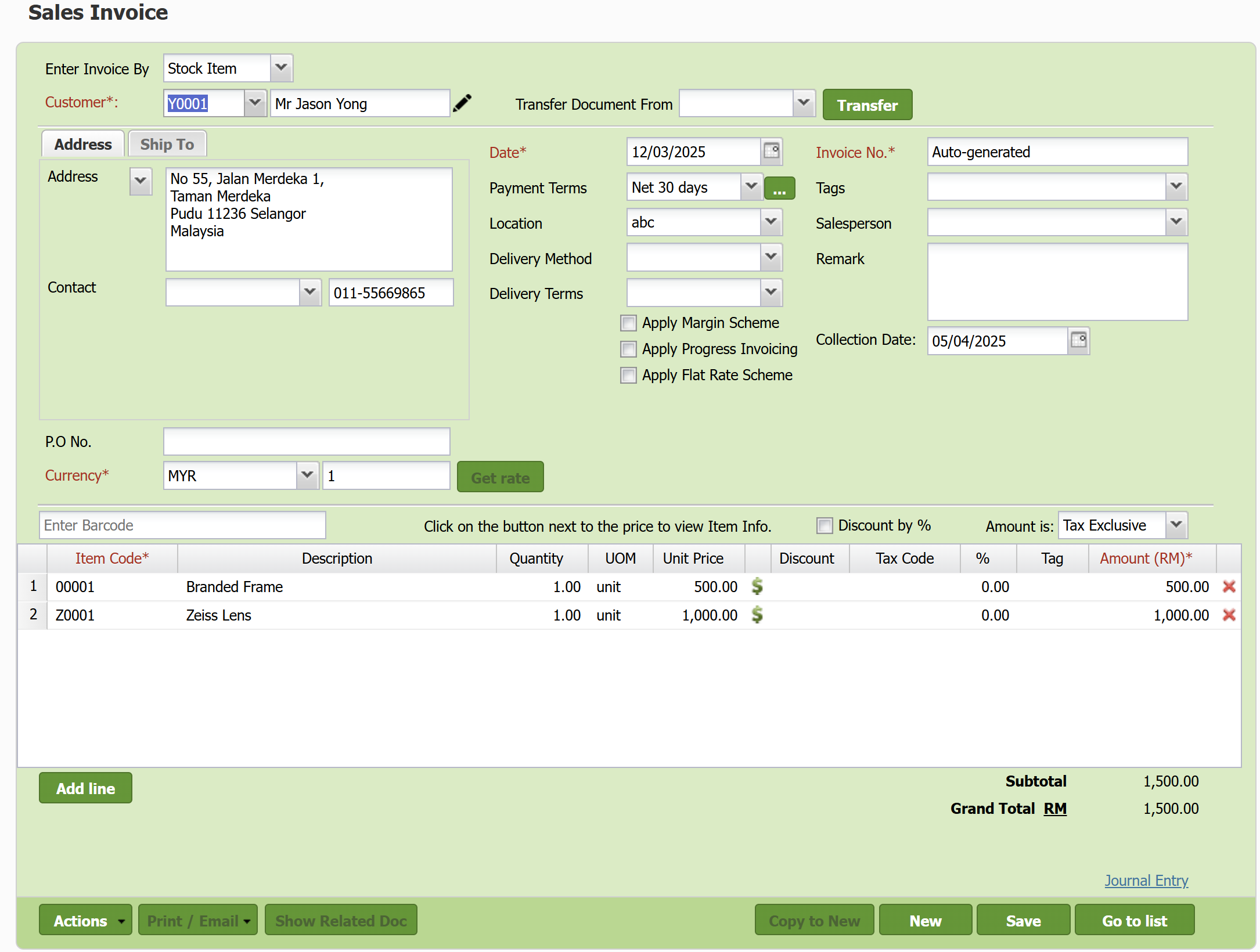Delete the Zeiss Lens line with red X
Viewport: 1260px width, 952px height.
coord(1229,615)
